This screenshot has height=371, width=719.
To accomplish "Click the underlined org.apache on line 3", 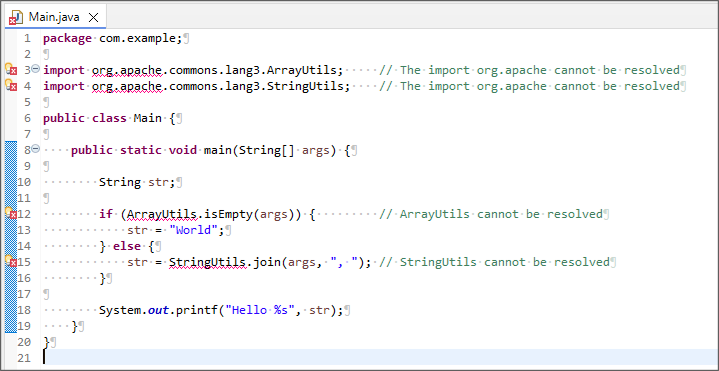I will click(127, 71).
